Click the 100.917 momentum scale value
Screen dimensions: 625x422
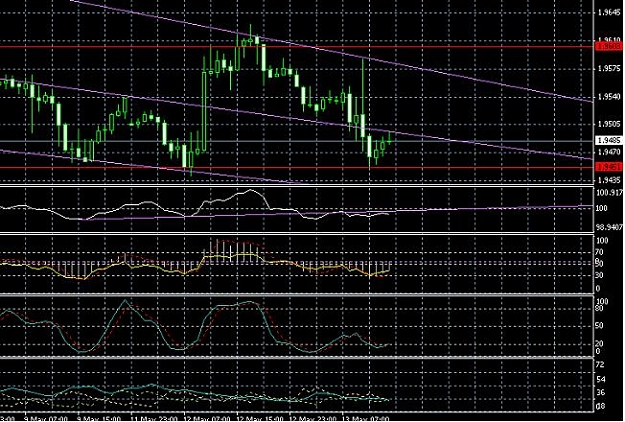(610, 193)
